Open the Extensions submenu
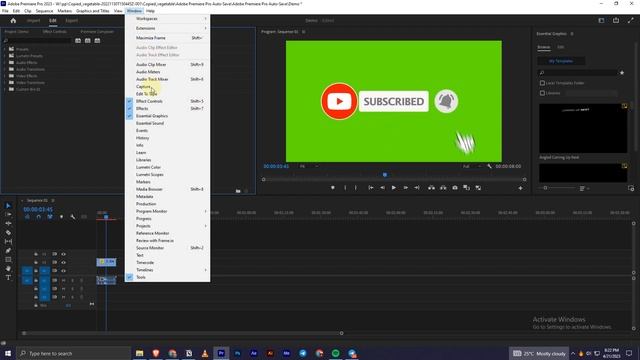 pos(168,28)
